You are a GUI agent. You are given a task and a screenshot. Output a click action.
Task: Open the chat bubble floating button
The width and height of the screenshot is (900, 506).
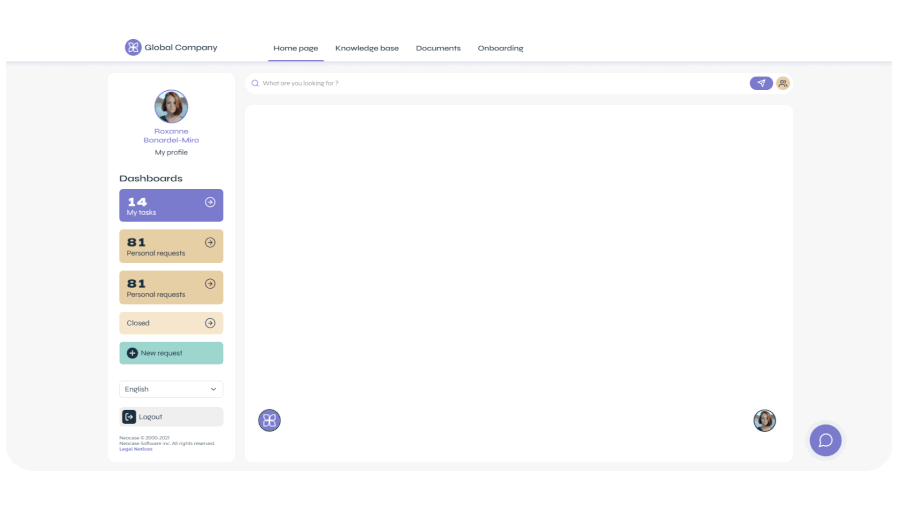click(825, 440)
